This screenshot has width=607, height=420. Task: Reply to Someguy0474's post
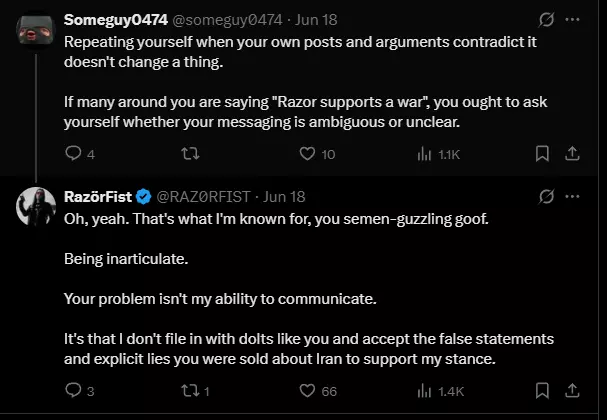click(73, 154)
